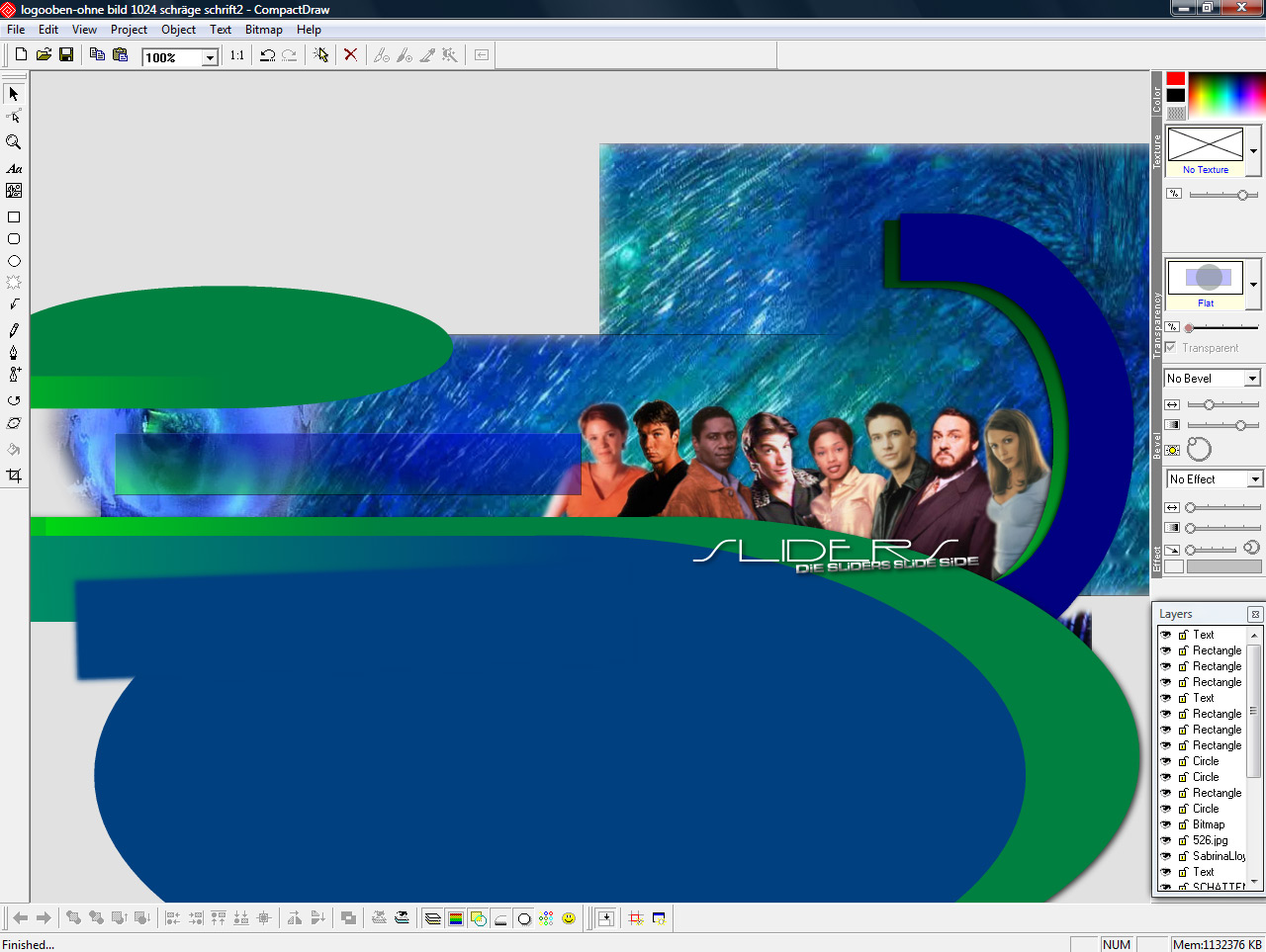Screen dimensions: 1266x952
Task: Open the File menu
Action: coord(16,30)
